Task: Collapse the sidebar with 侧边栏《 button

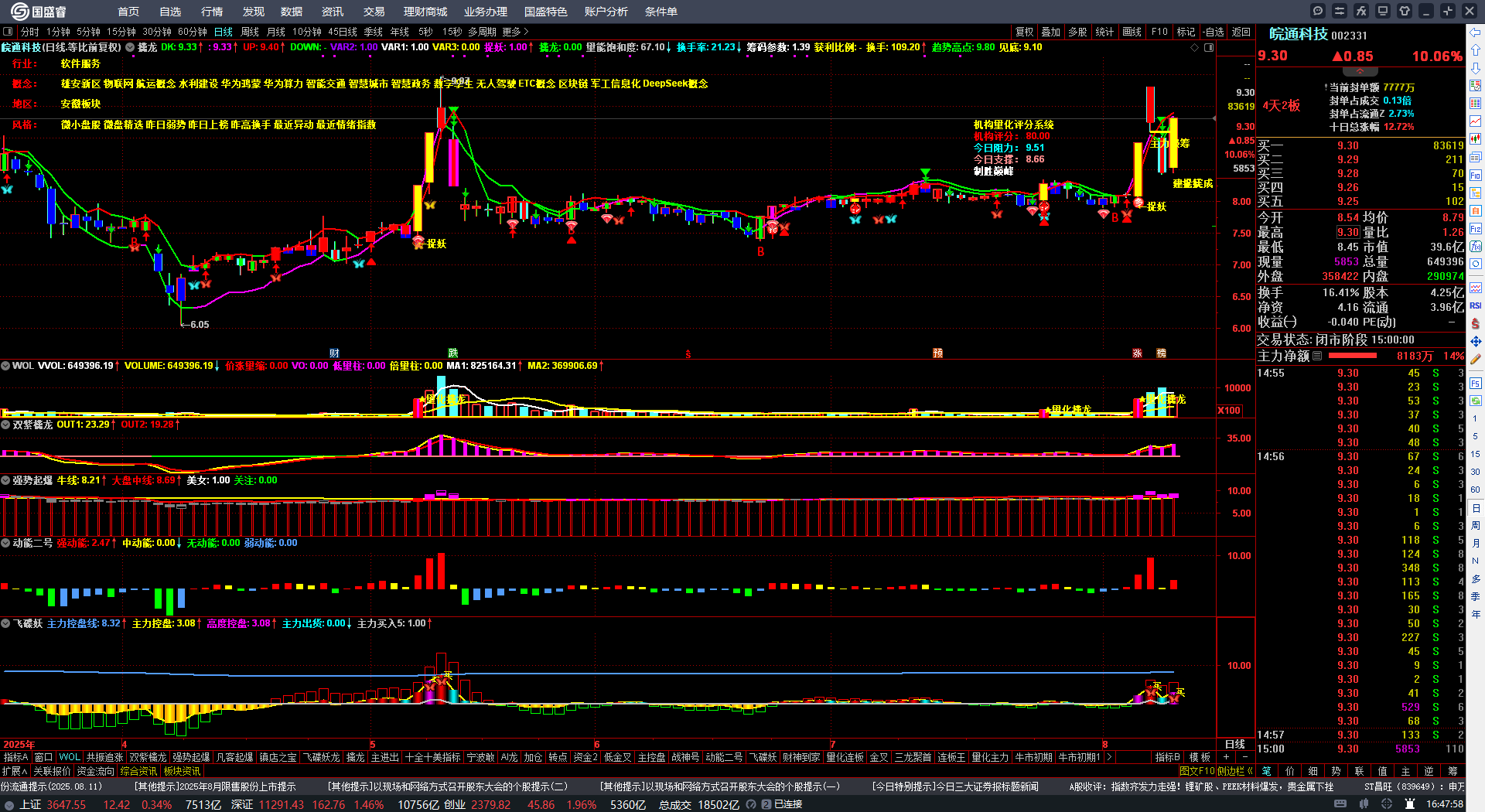Action: pos(1235,771)
